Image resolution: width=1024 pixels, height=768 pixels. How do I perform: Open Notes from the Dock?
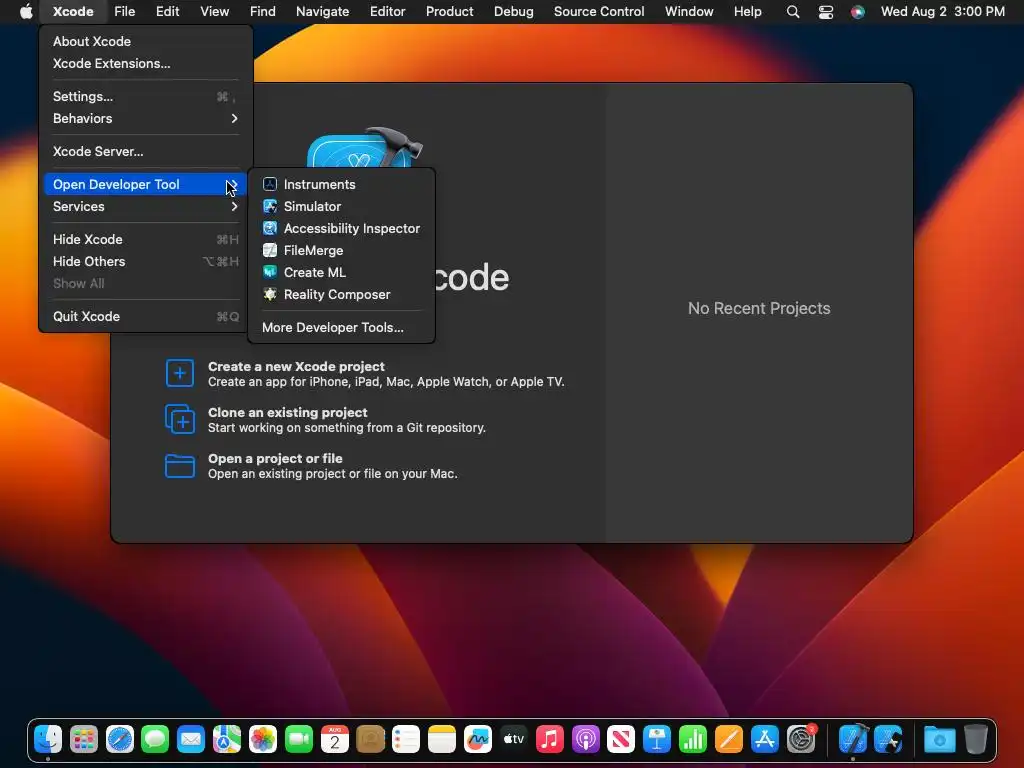[441, 739]
